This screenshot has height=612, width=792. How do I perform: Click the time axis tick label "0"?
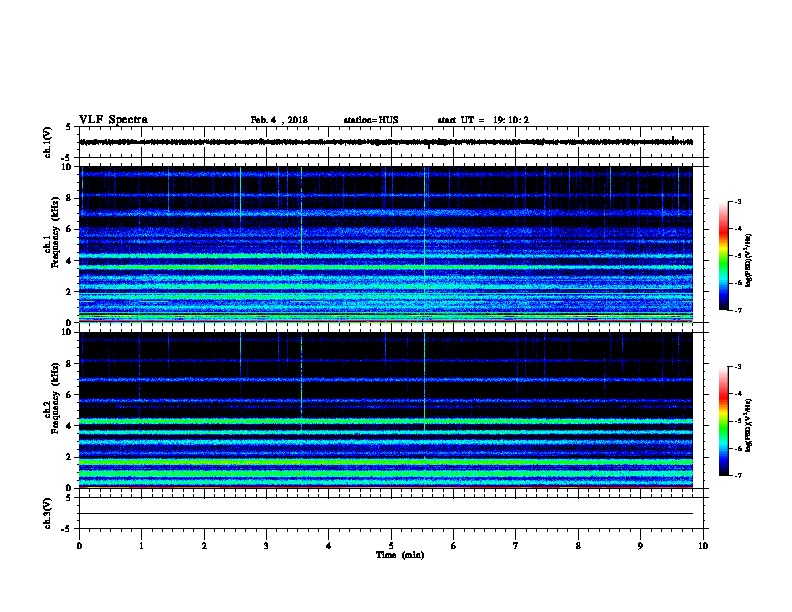79,546
